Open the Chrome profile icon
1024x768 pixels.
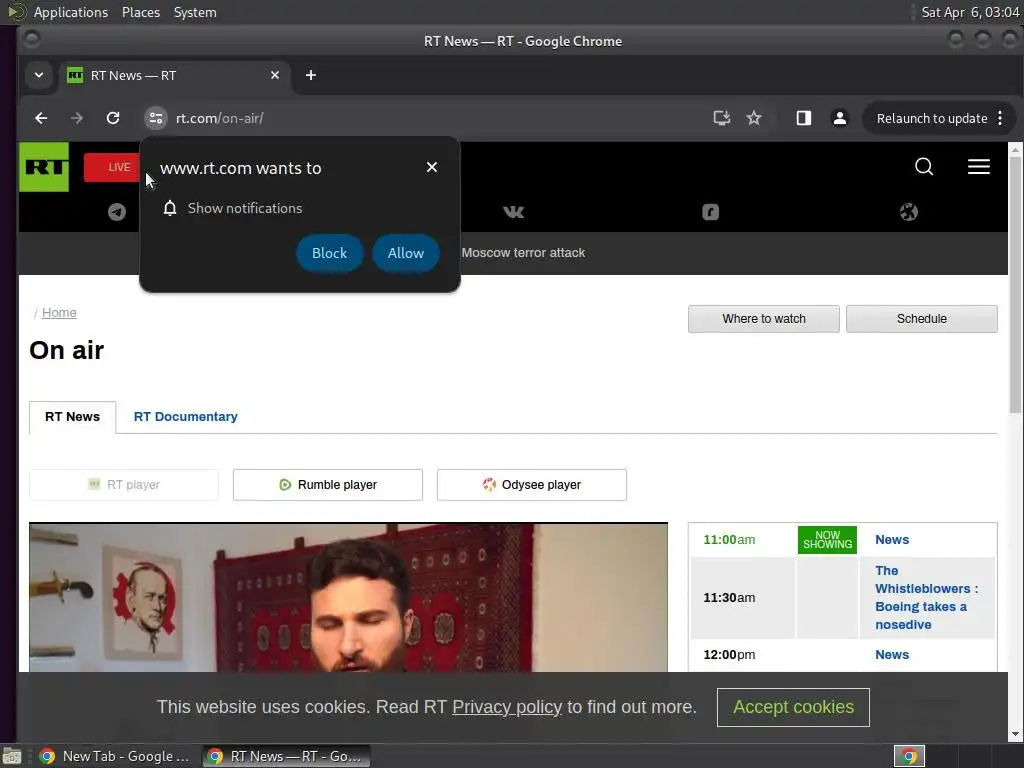(x=839, y=118)
